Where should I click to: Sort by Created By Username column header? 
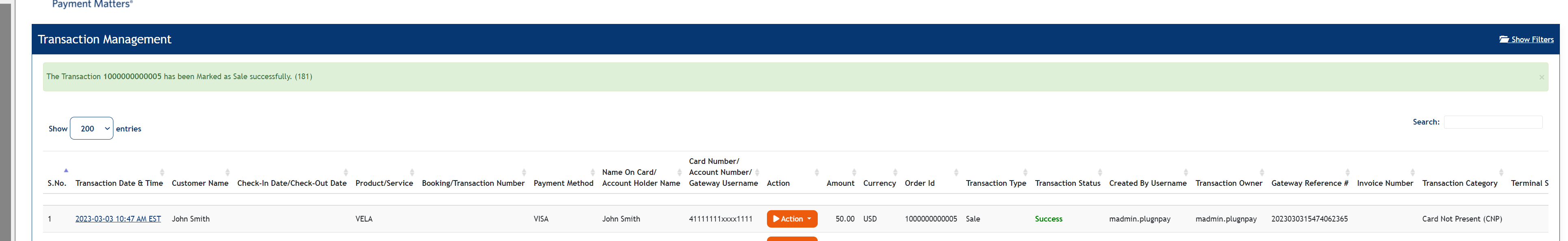coord(1147,183)
